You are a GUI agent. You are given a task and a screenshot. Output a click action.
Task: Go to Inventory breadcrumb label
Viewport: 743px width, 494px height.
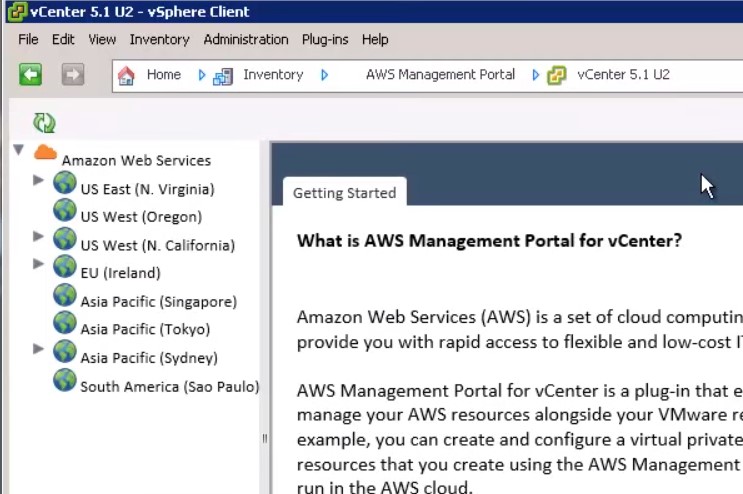[273, 74]
